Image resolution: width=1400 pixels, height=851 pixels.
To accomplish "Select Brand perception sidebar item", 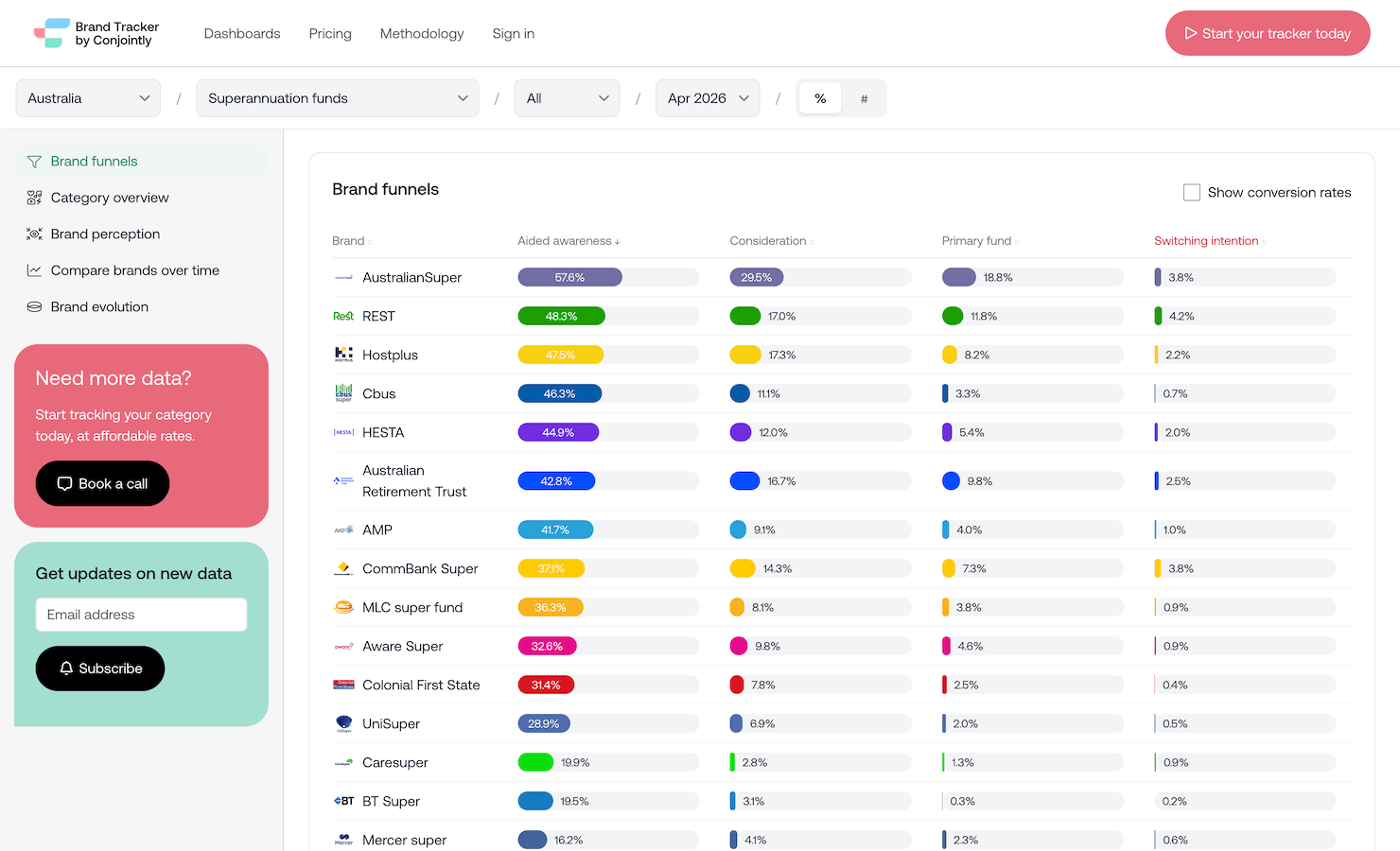I will point(142,234).
